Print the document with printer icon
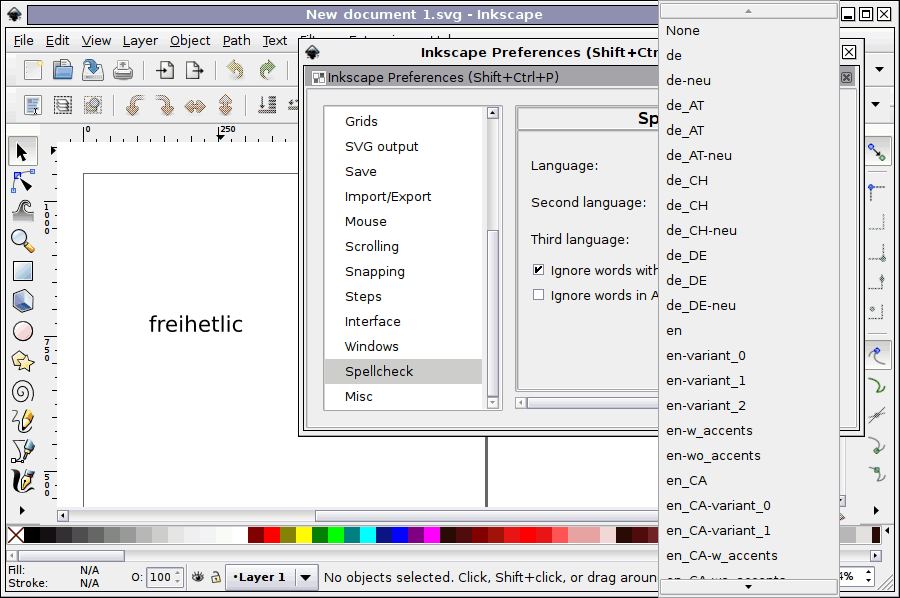The width and height of the screenshot is (900, 598). pos(123,70)
